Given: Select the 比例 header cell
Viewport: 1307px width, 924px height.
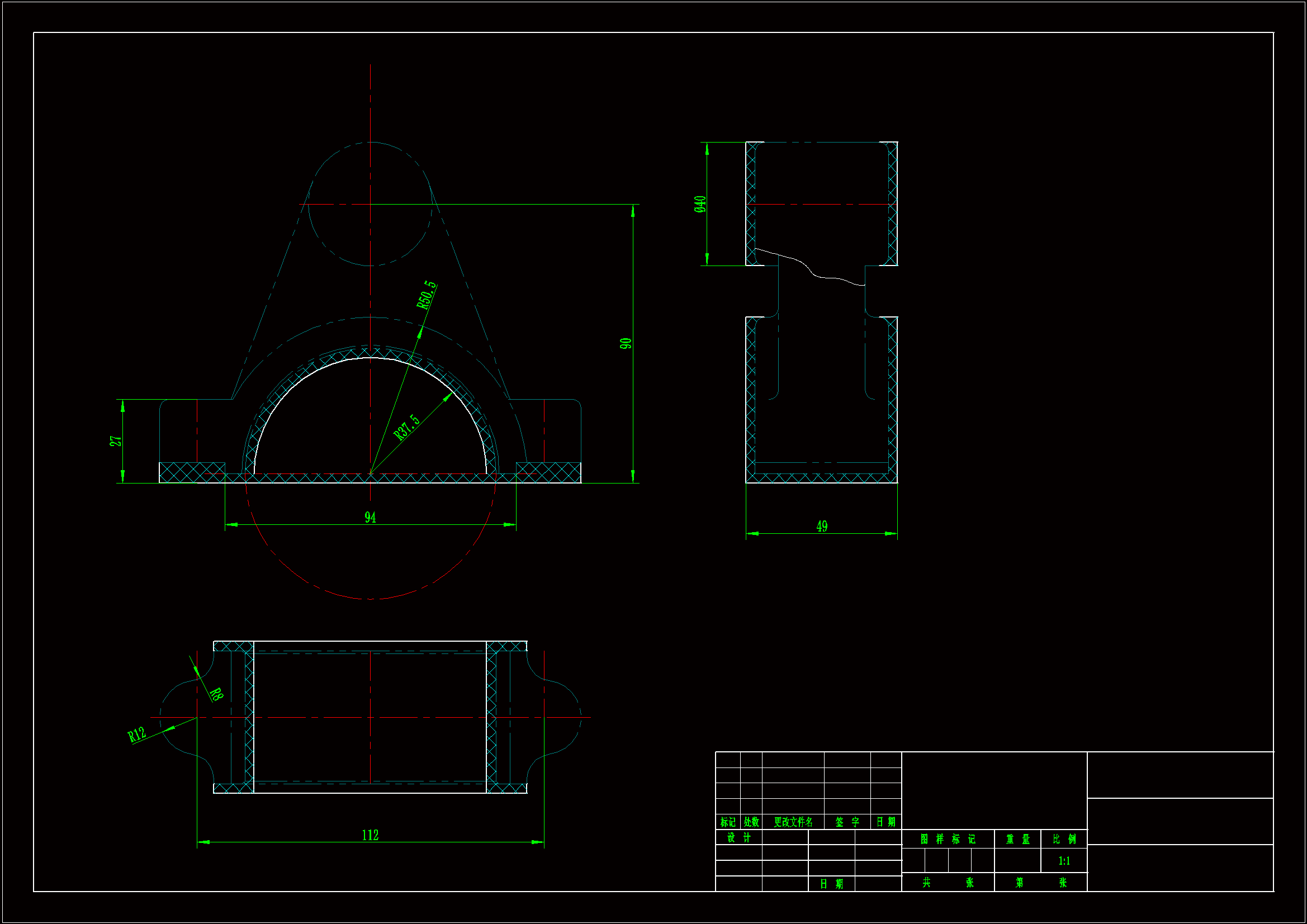Looking at the screenshot, I should point(1064,839).
